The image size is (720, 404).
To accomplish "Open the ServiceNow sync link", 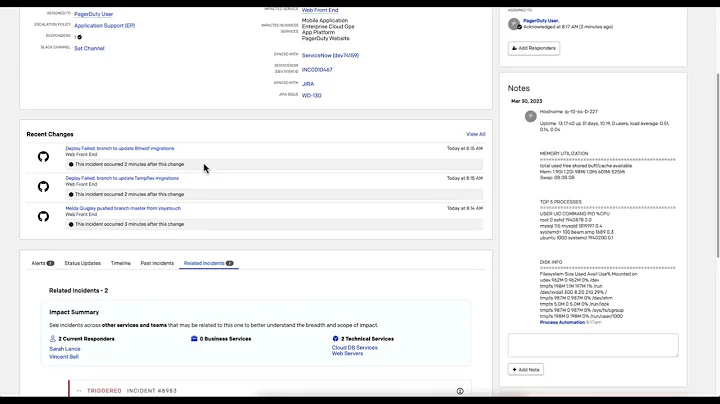I will click(x=330, y=55).
